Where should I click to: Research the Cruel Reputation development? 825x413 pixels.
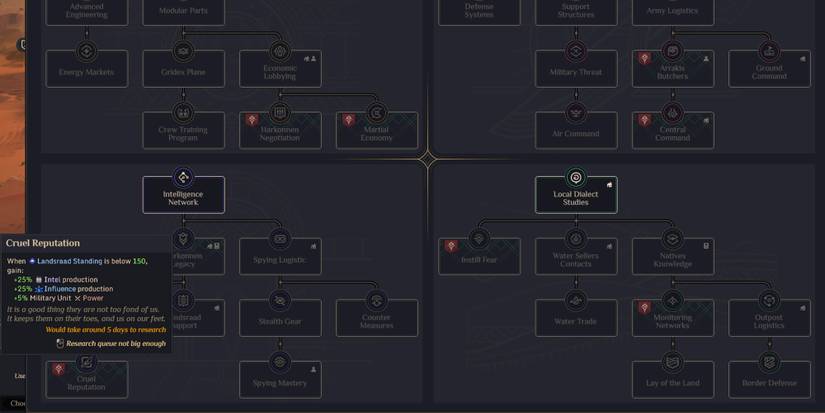[87, 378]
